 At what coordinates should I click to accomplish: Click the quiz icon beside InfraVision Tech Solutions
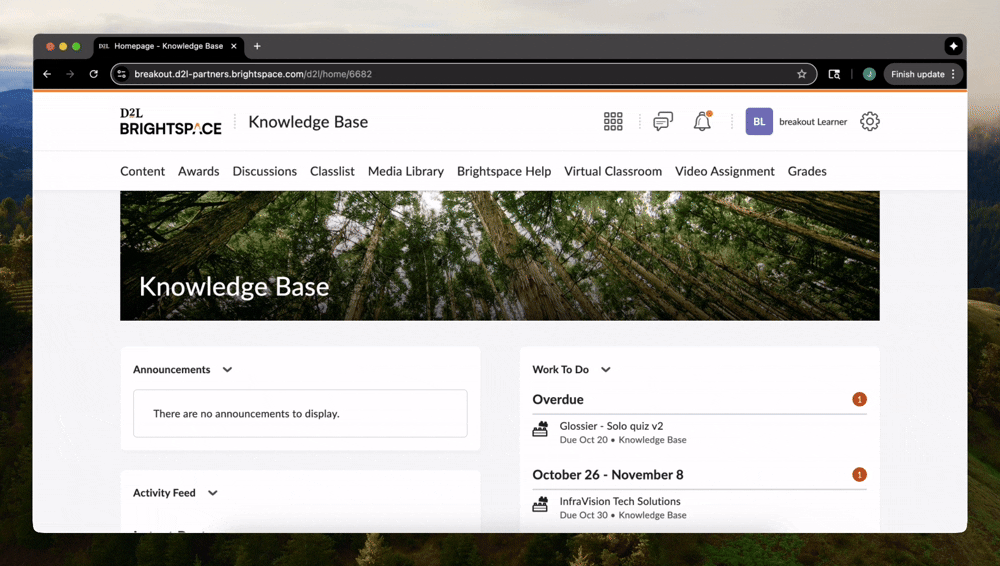pyautogui.click(x=540, y=505)
